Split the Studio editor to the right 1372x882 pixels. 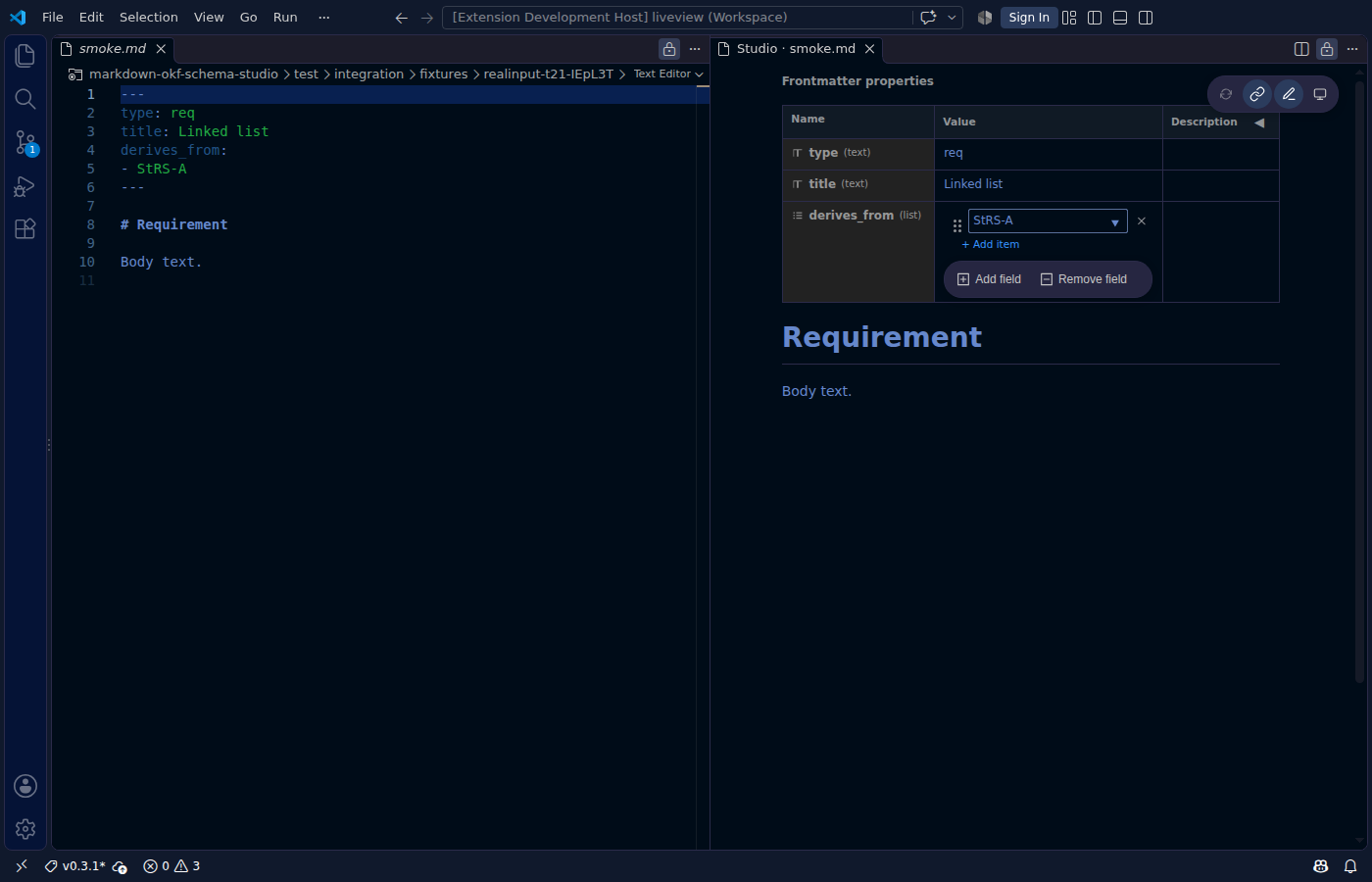point(1301,49)
